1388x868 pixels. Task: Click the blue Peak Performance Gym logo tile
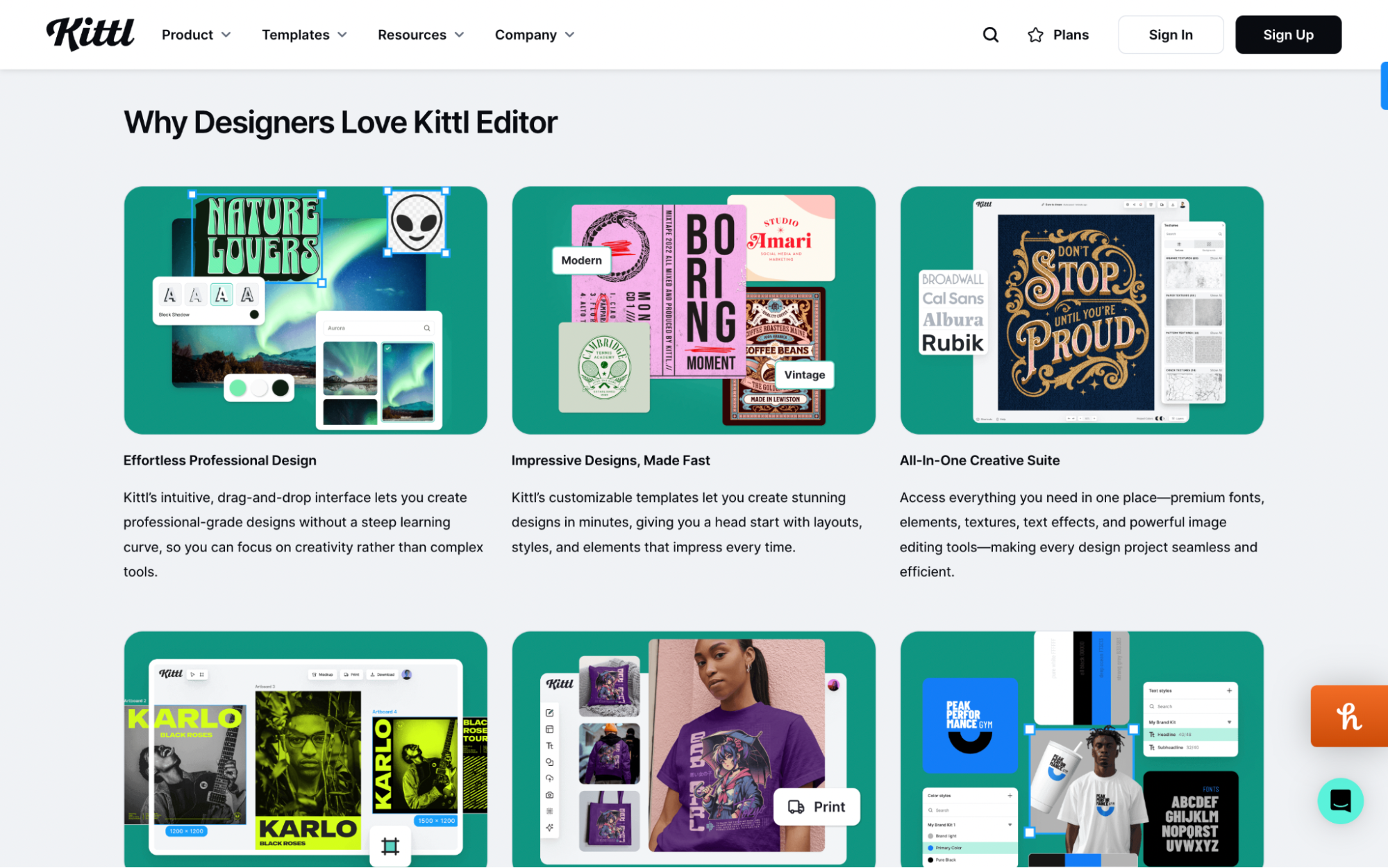tap(969, 725)
